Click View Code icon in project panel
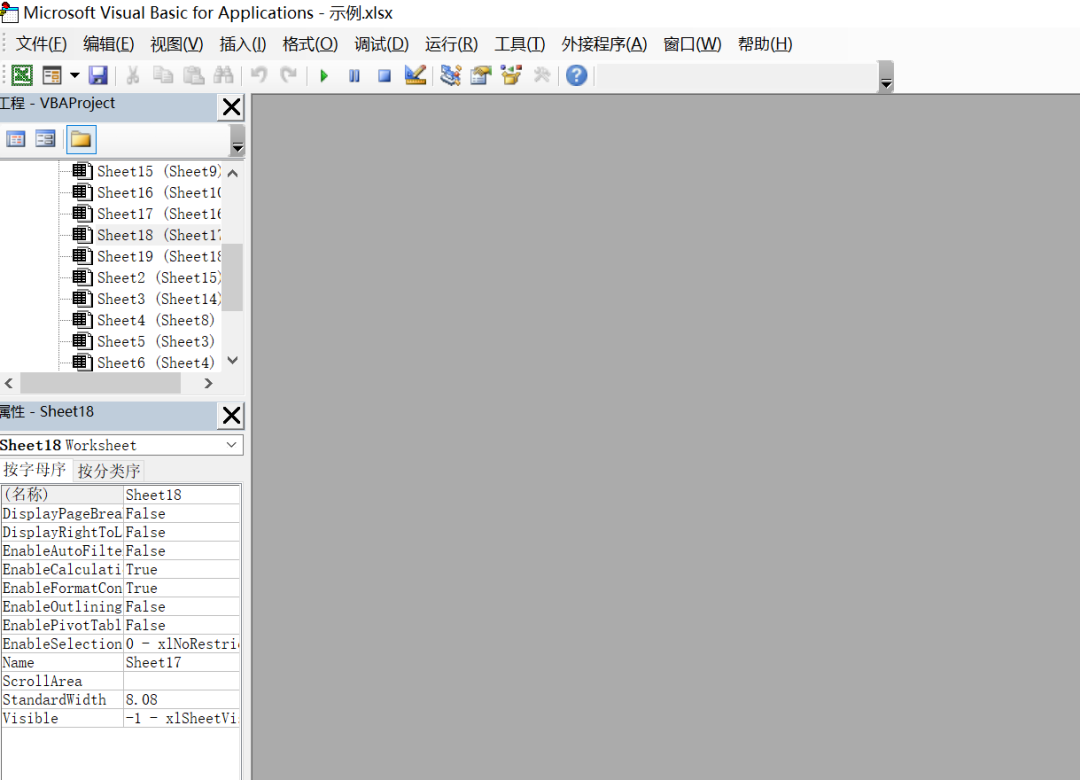Screen dimensions: 1080x780 click(x=16, y=139)
